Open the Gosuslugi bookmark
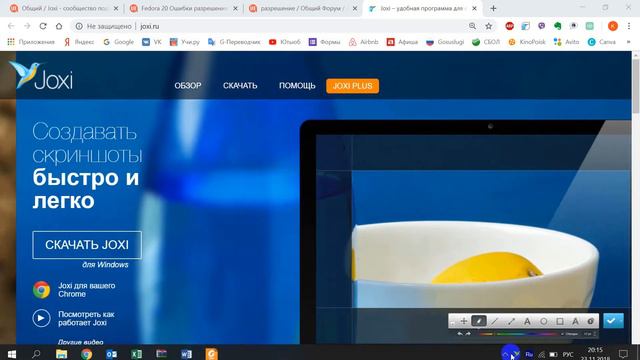 pyautogui.click(x=445, y=42)
